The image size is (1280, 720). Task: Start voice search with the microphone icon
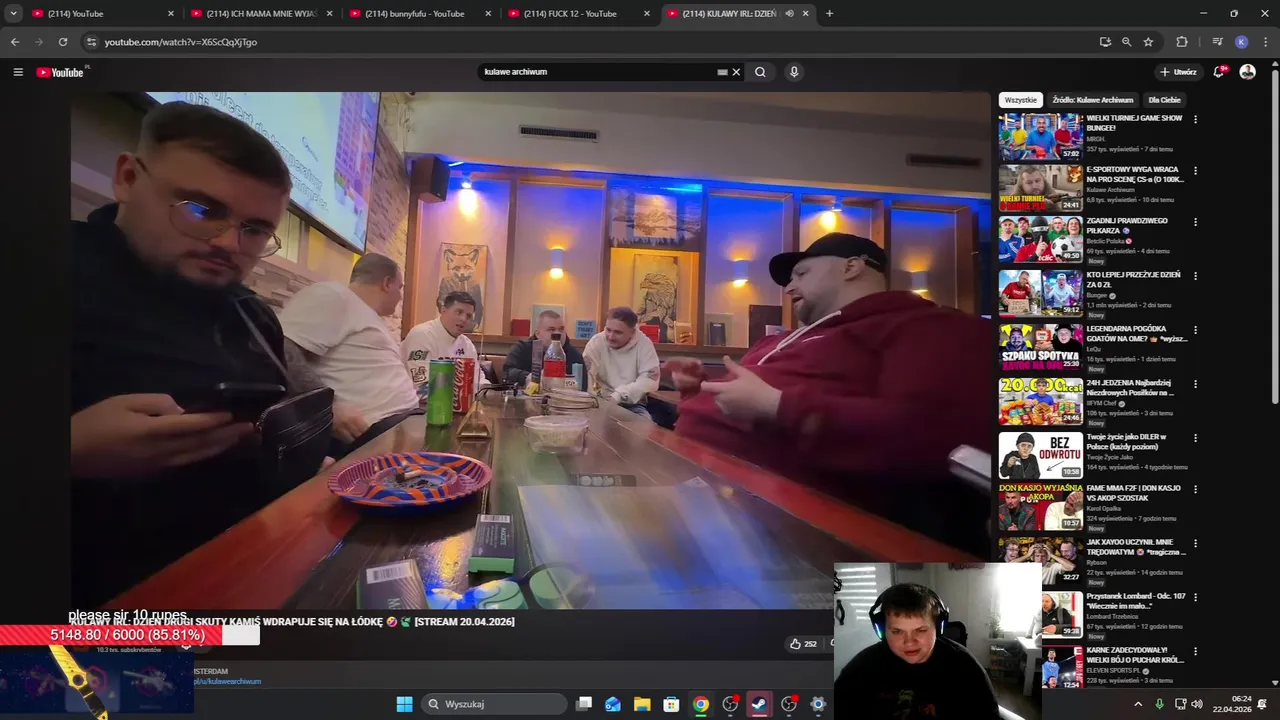click(794, 72)
